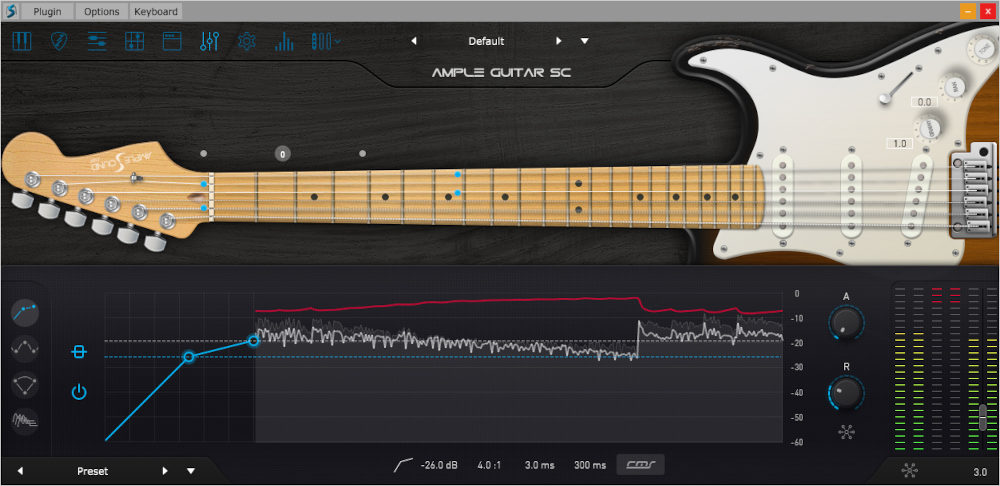The height and width of the screenshot is (486, 1000).
Task: Select the decaying waveform reverb effect icon
Action: 25,421
